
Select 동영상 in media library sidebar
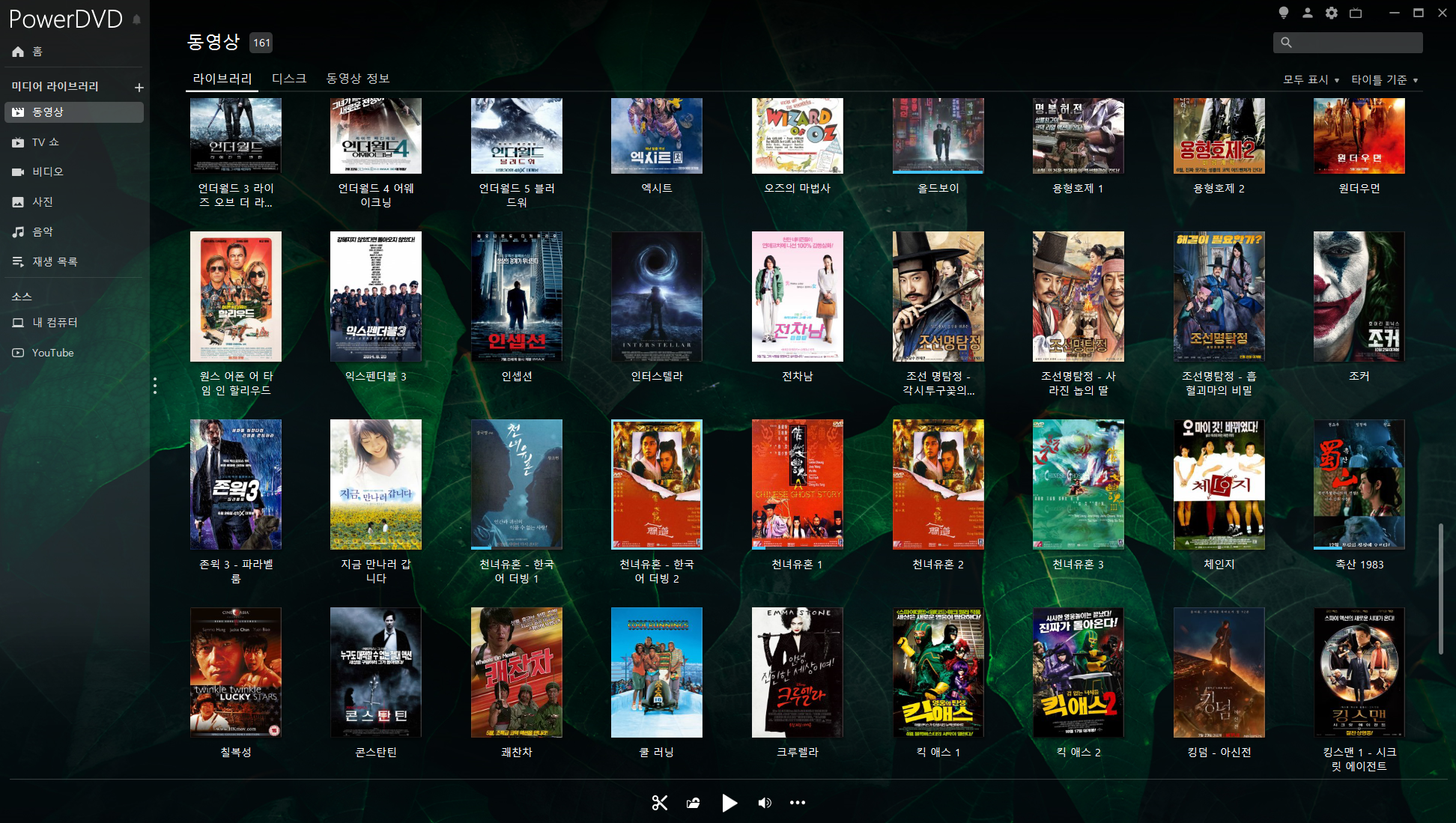[74, 112]
